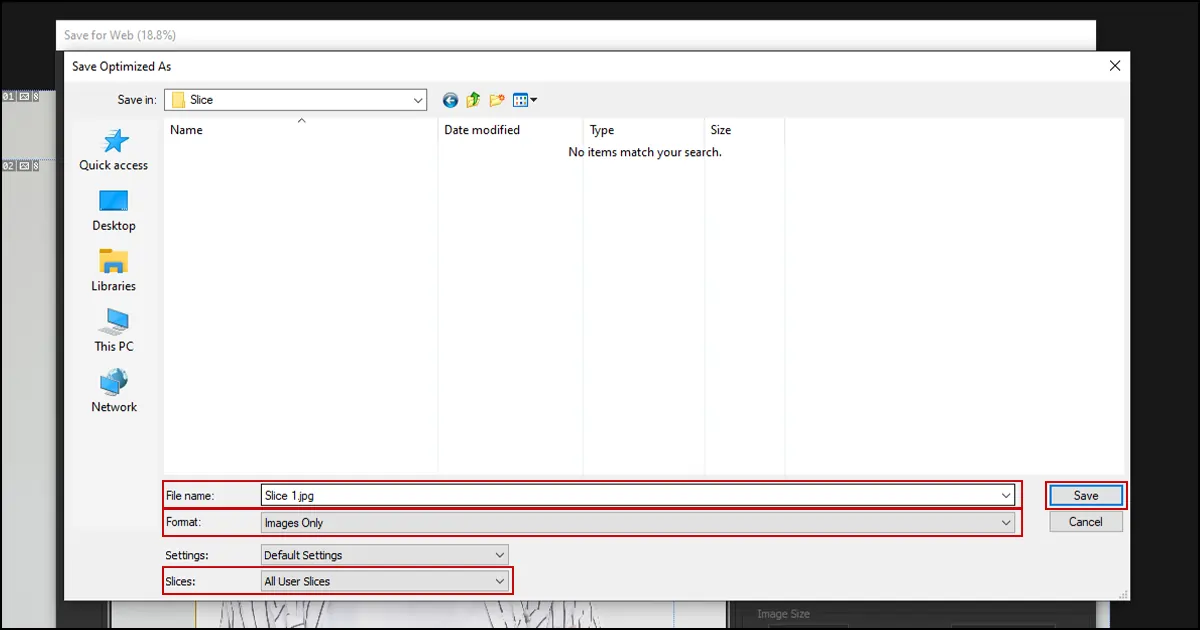1200x630 pixels.
Task: Sort list by the Type column
Action: tap(602, 130)
